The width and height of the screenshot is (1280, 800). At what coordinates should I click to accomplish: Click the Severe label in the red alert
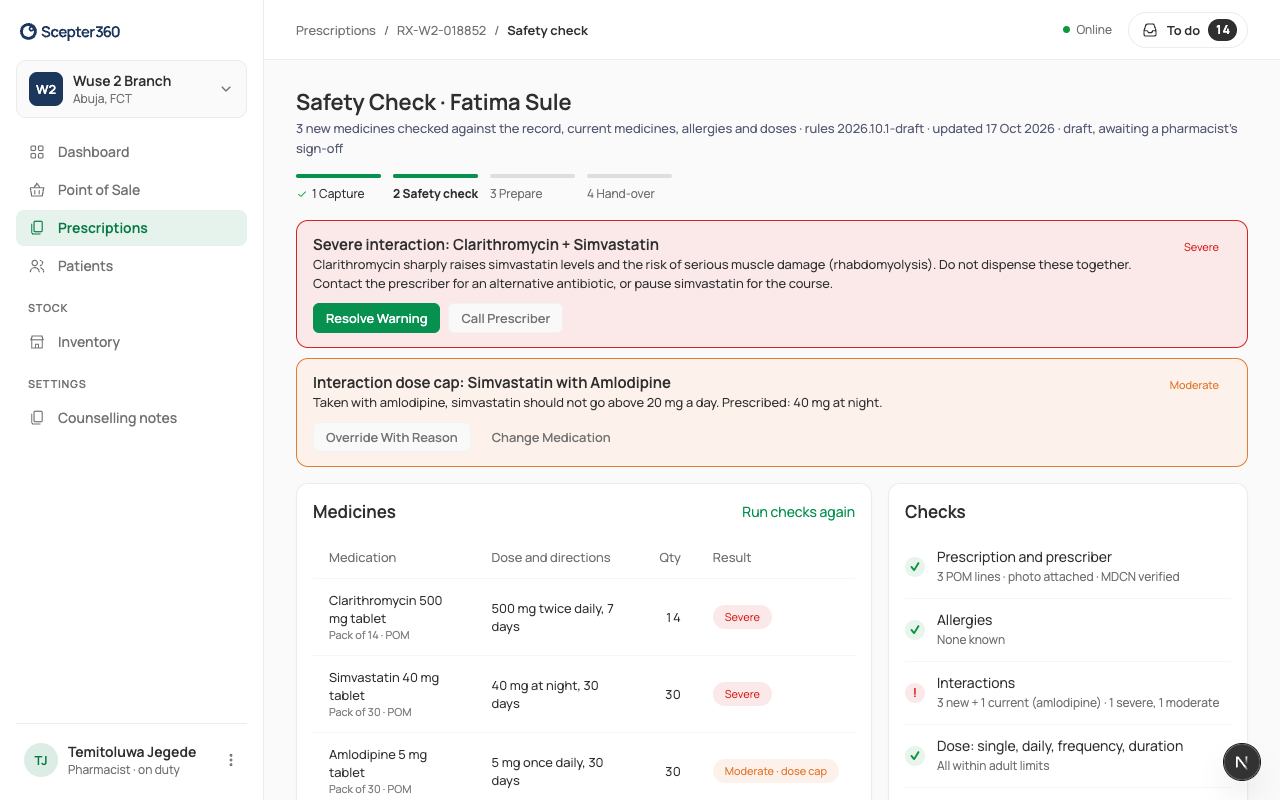[1201, 247]
